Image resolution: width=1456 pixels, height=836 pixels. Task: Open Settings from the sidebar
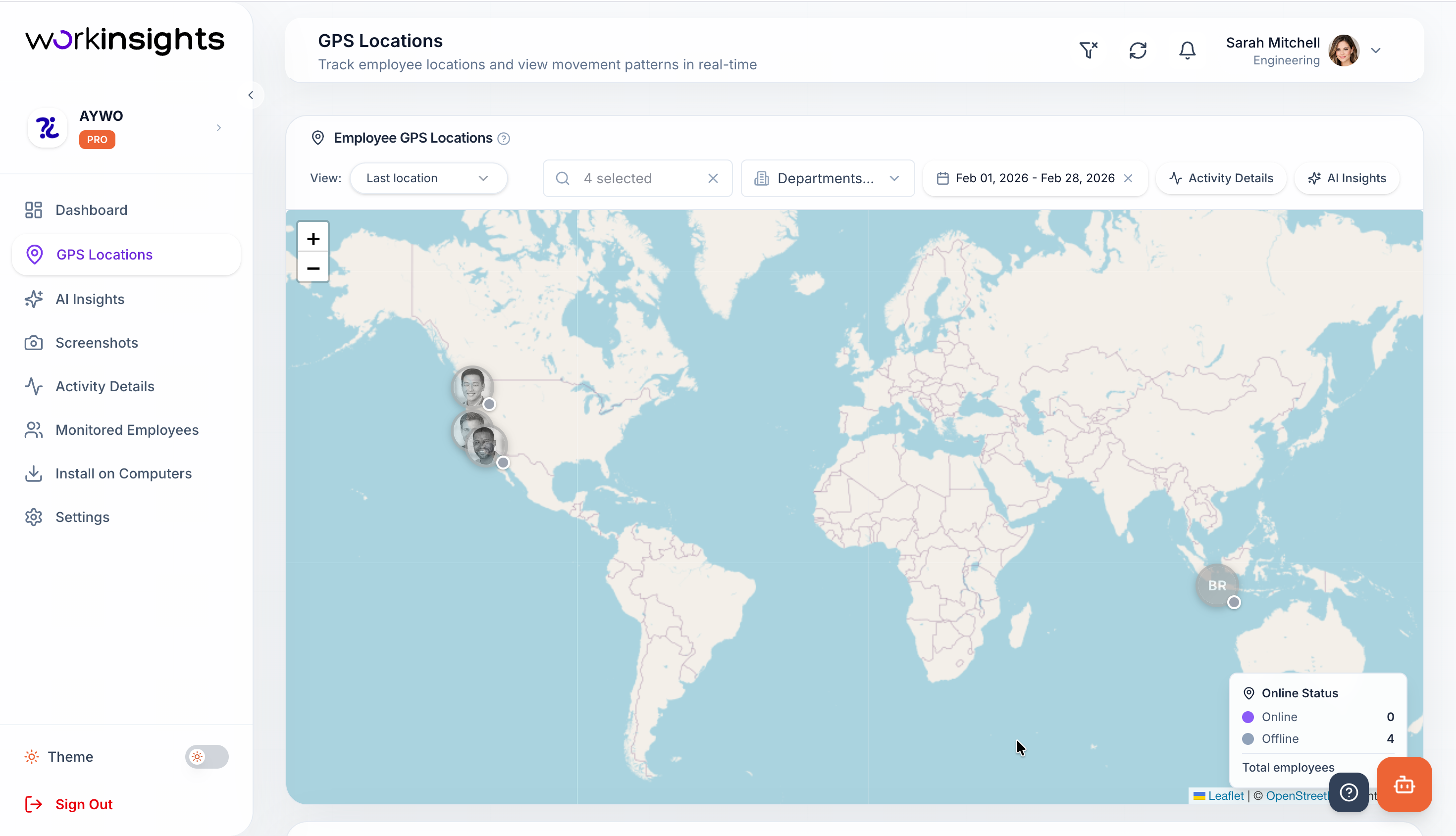tap(126, 518)
